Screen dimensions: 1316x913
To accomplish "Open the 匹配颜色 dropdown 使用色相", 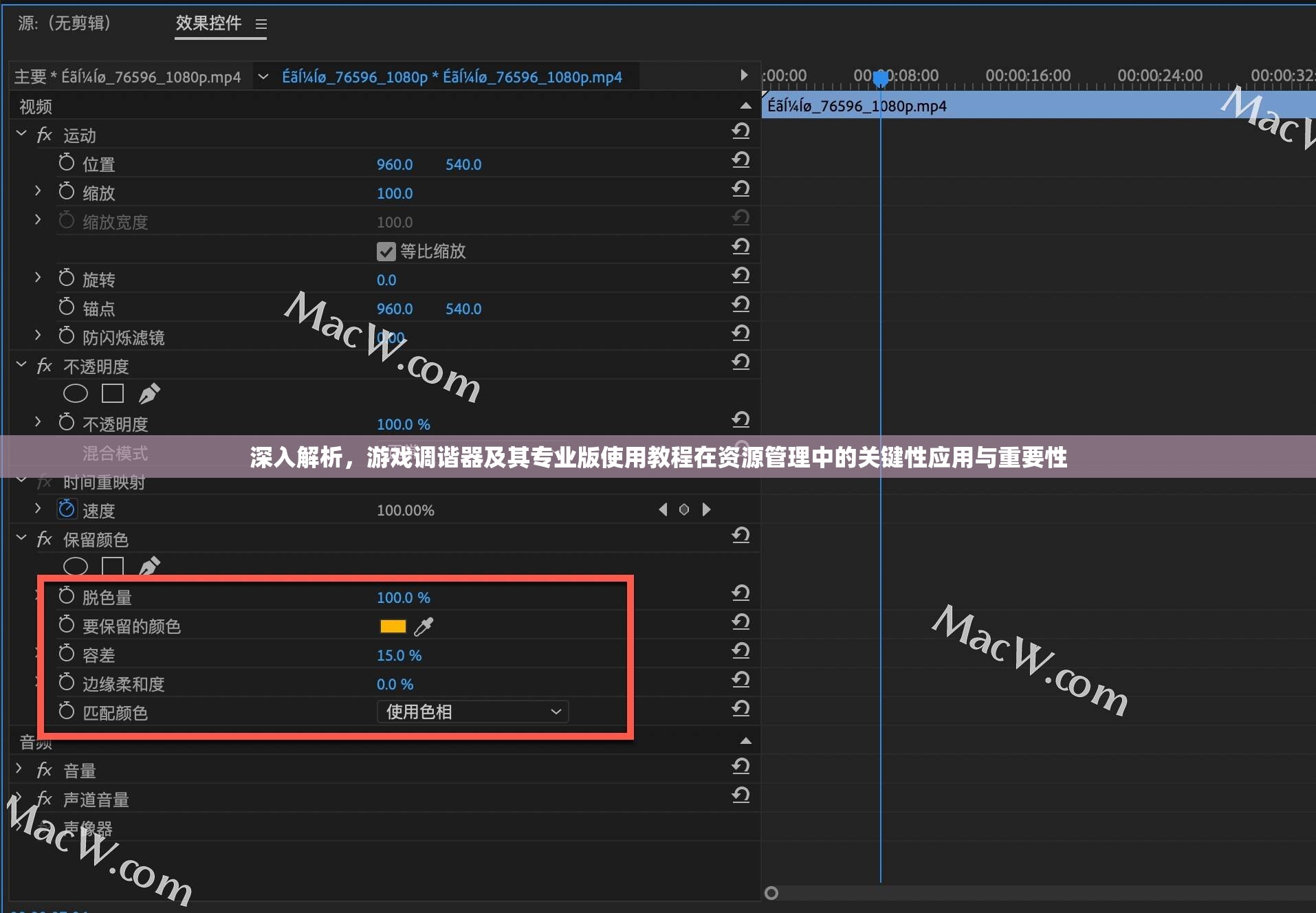I will click(x=473, y=712).
